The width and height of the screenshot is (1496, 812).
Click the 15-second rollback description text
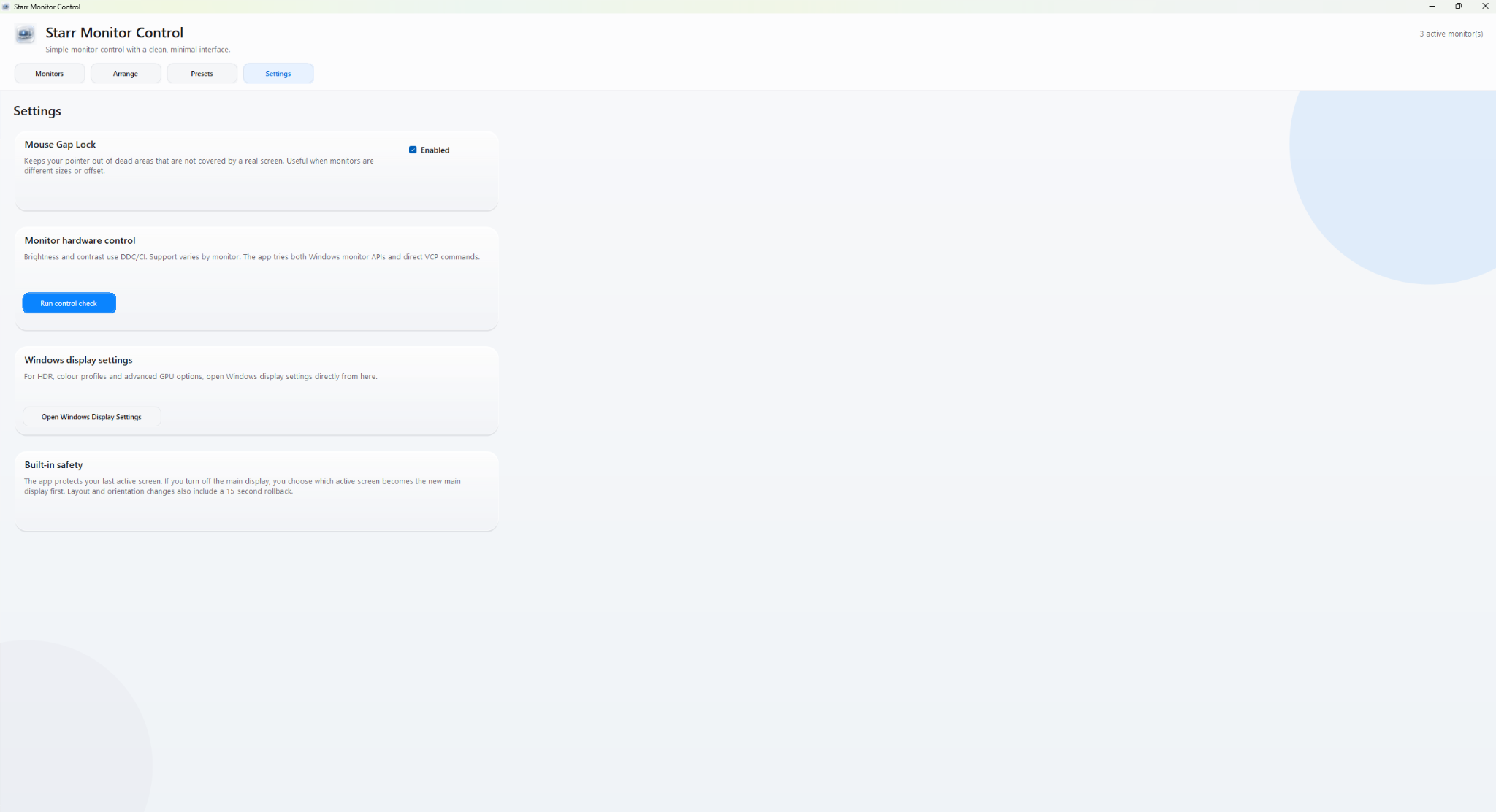[243, 486]
